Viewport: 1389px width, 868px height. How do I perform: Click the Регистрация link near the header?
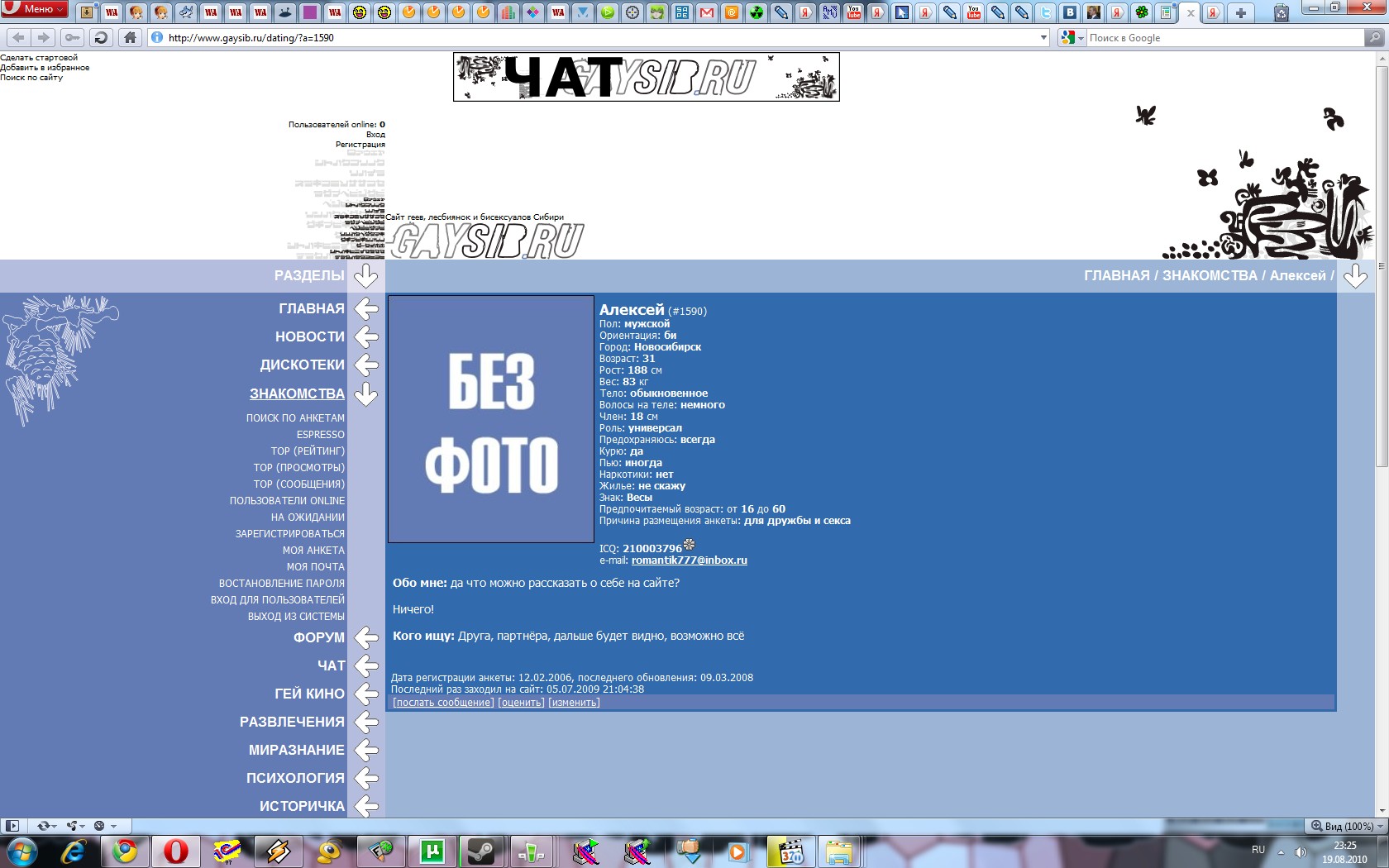(x=360, y=145)
